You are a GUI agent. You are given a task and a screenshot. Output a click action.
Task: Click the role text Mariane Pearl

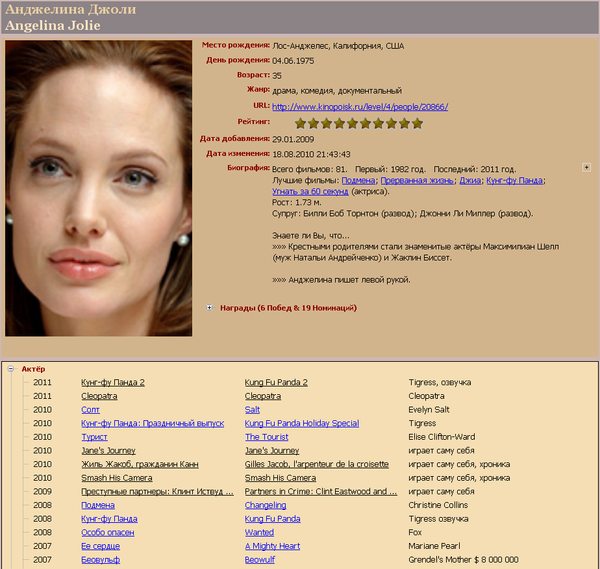[x=434, y=546]
